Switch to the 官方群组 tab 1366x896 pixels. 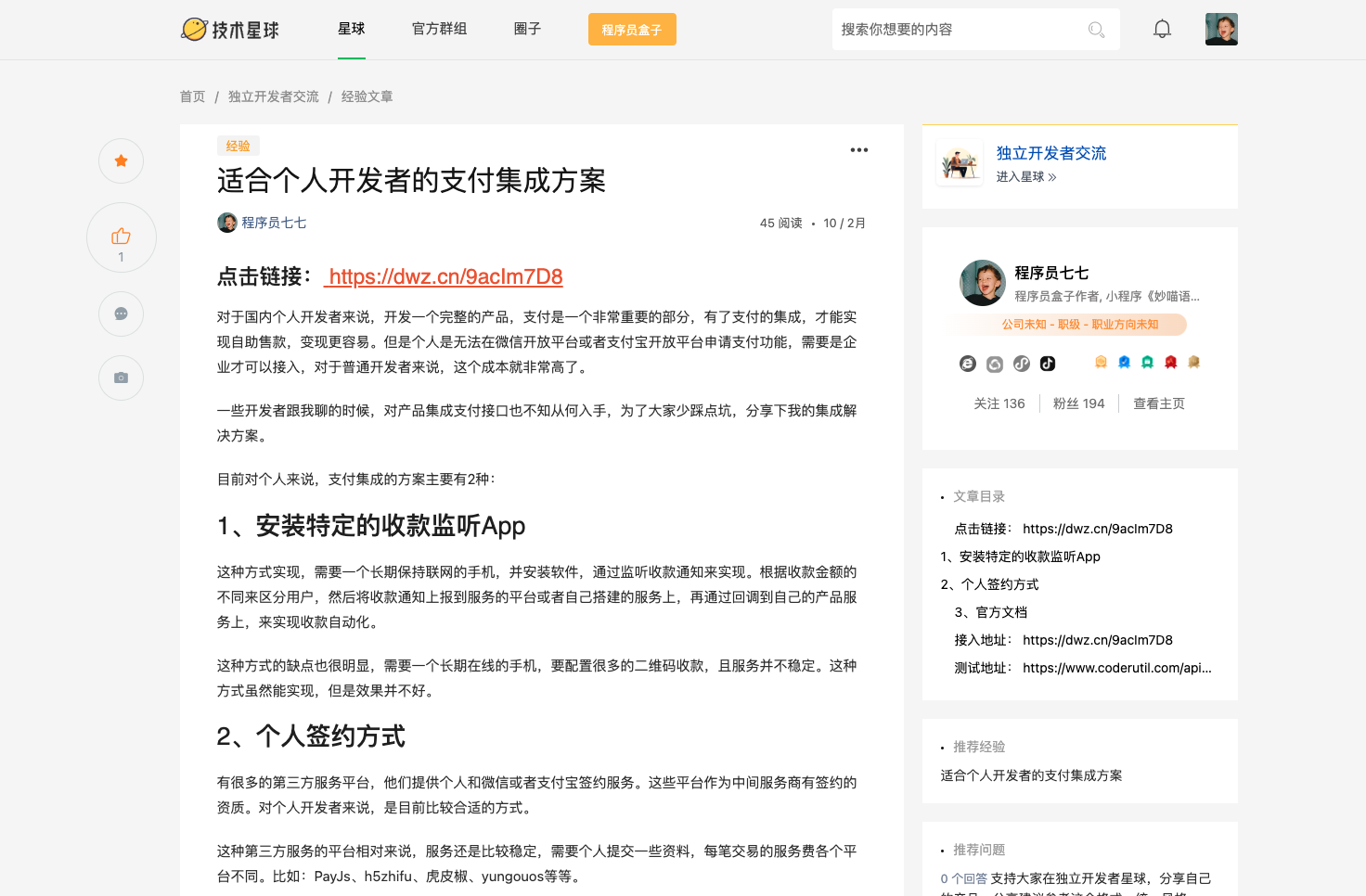click(439, 29)
